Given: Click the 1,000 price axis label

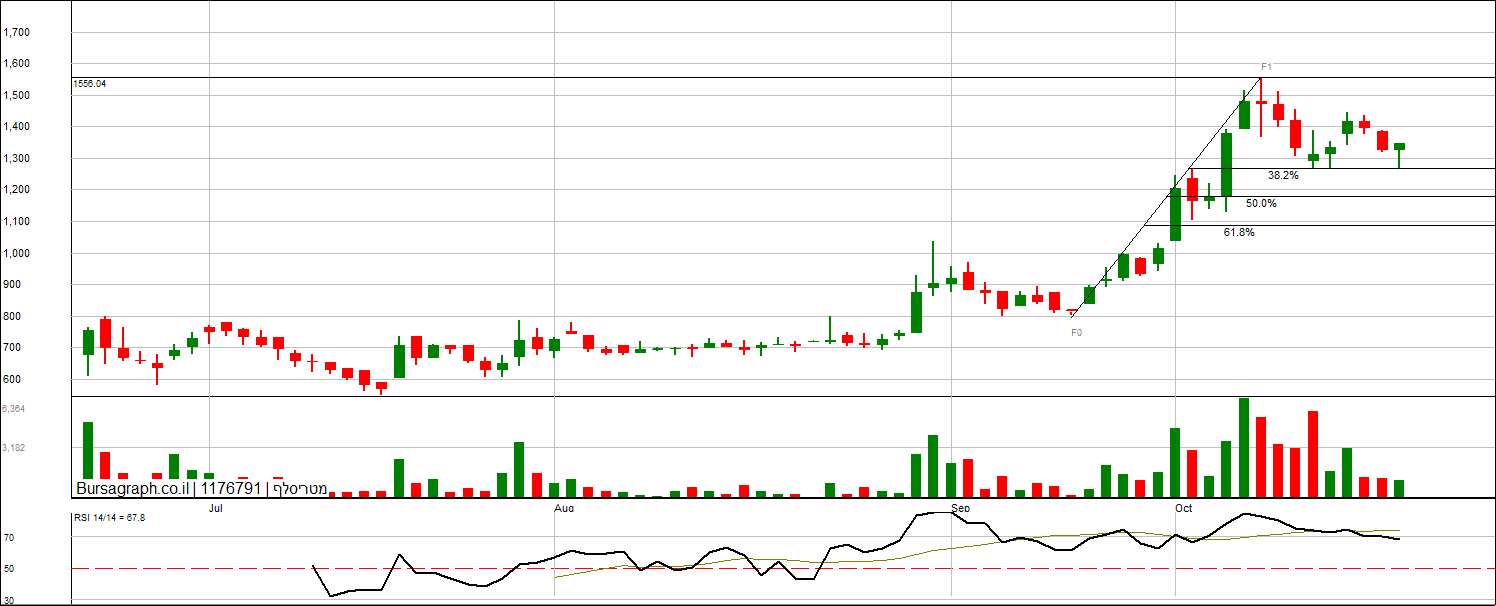Looking at the screenshot, I should [17, 253].
